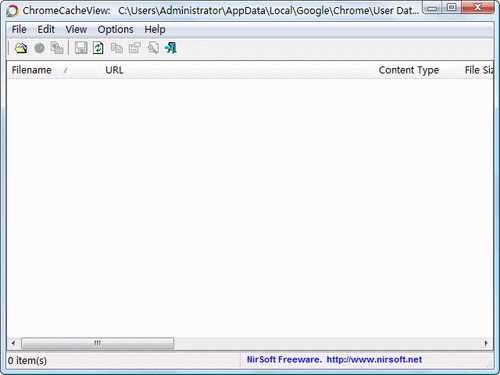The width and height of the screenshot is (500, 375).
Task: Sort by the File Size column header
Action: click(x=477, y=70)
